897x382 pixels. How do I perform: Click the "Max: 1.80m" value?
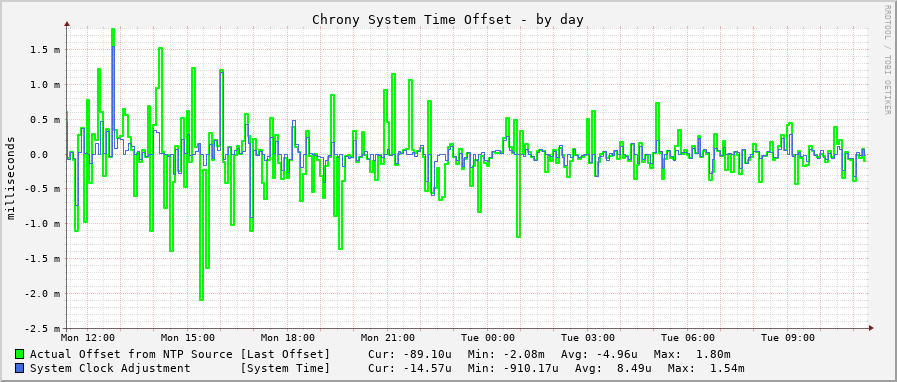[692, 355]
